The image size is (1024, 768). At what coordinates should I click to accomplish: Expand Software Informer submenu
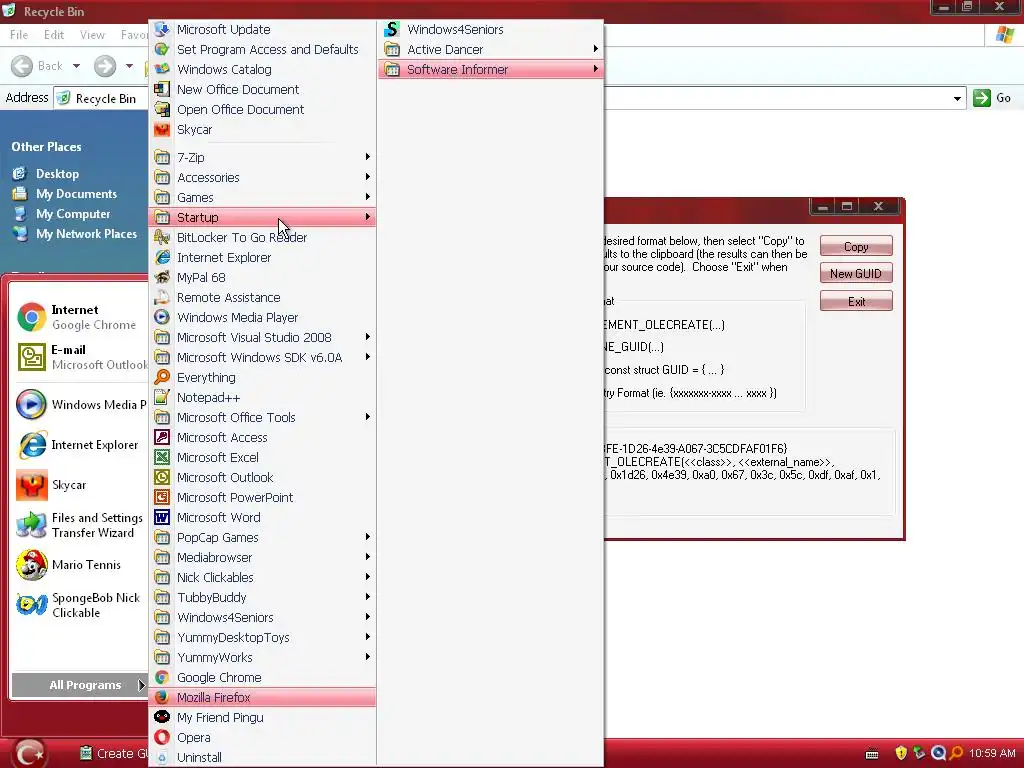click(x=491, y=70)
